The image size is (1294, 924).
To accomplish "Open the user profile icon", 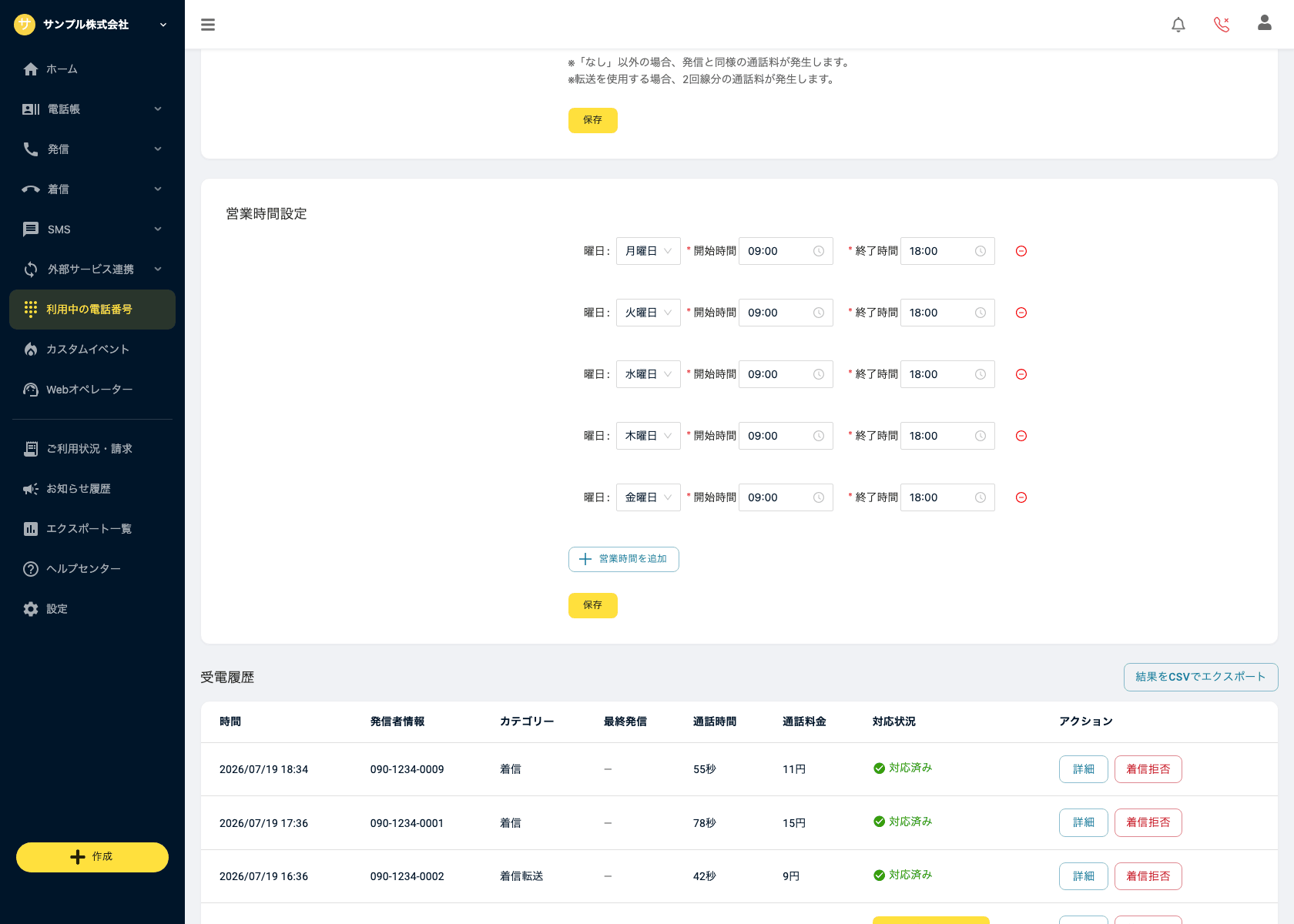I will [x=1265, y=23].
